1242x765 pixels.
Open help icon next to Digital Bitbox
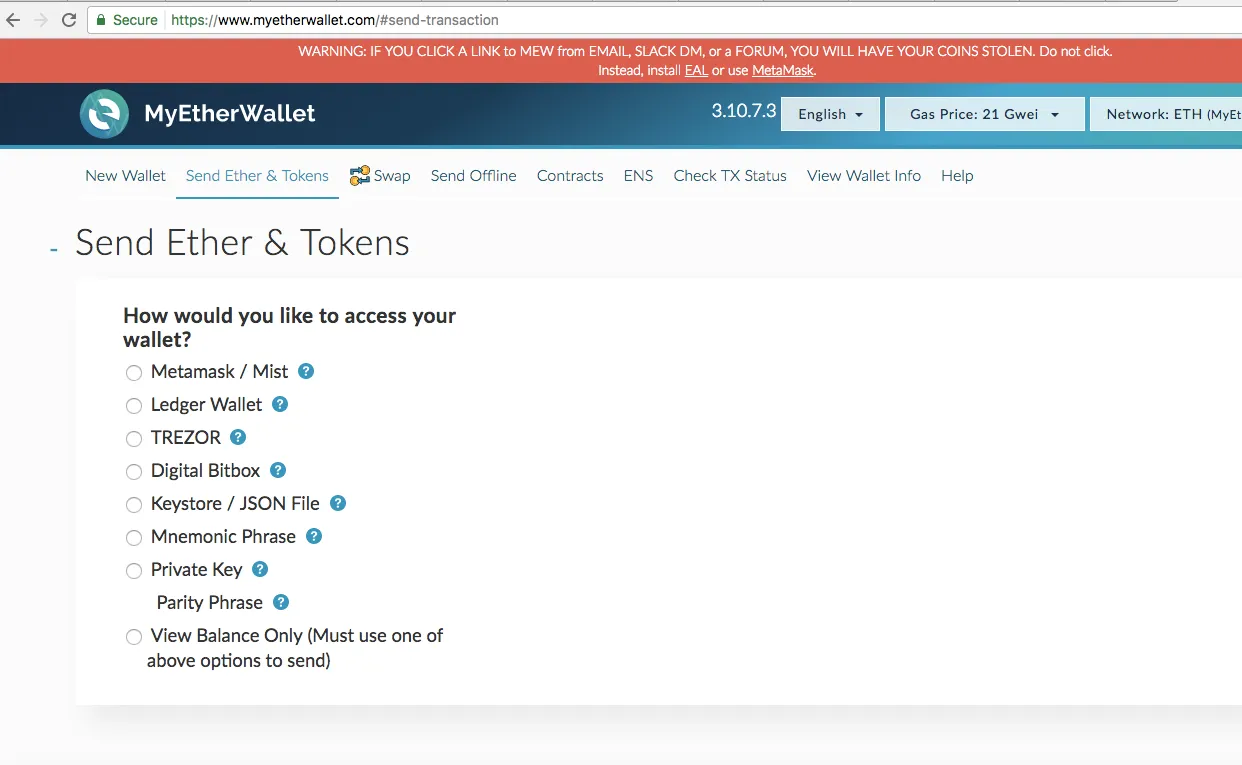coord(278,470)
